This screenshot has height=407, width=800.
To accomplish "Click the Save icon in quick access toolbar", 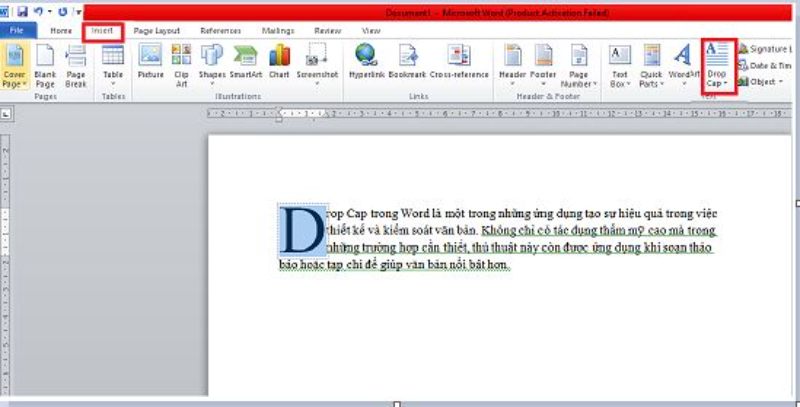I will coord(22,11).
